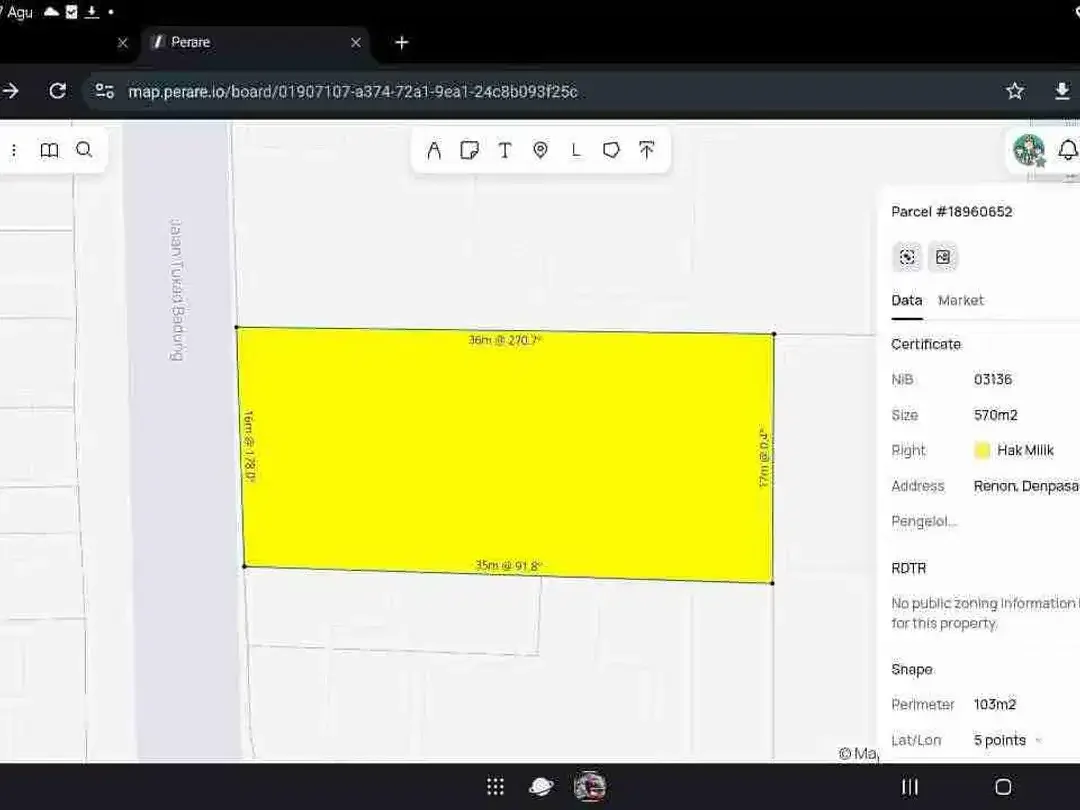
Task: Select the location pin tool
Action: [541, 150]
